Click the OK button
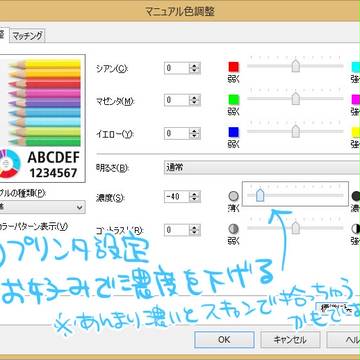 (x=224, y=339)
